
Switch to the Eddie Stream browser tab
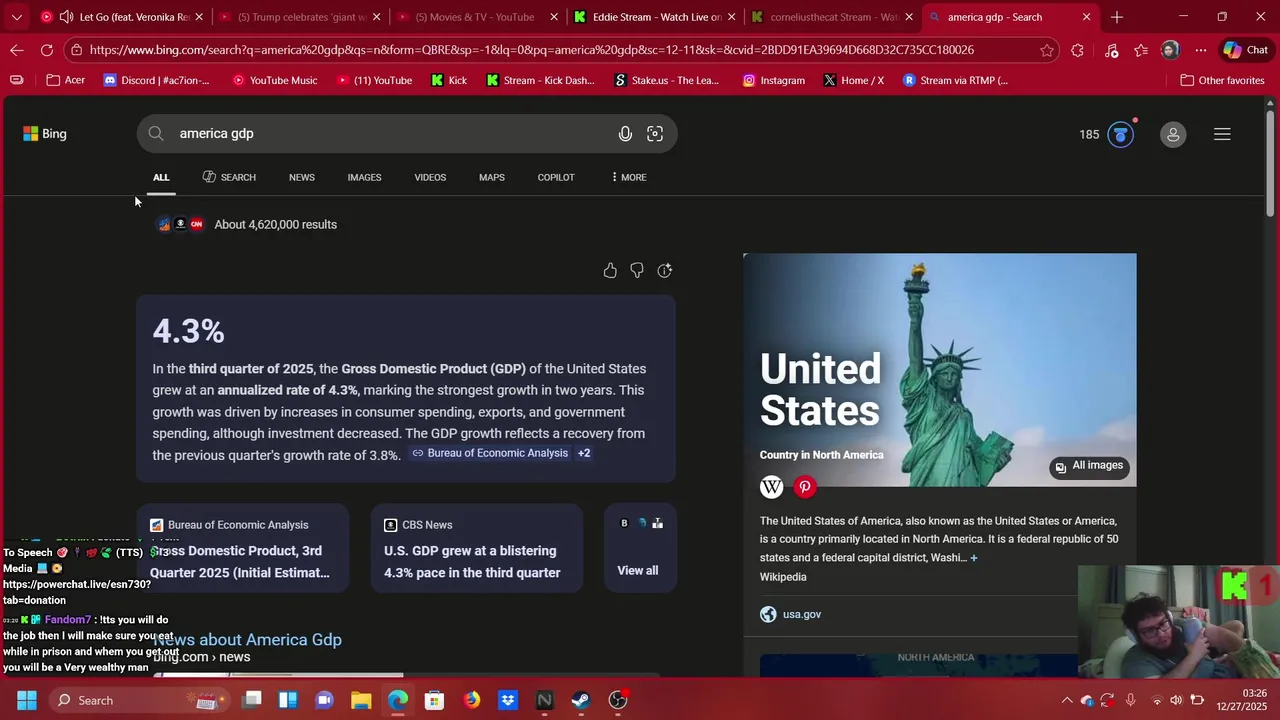click(x=655, y=17)
